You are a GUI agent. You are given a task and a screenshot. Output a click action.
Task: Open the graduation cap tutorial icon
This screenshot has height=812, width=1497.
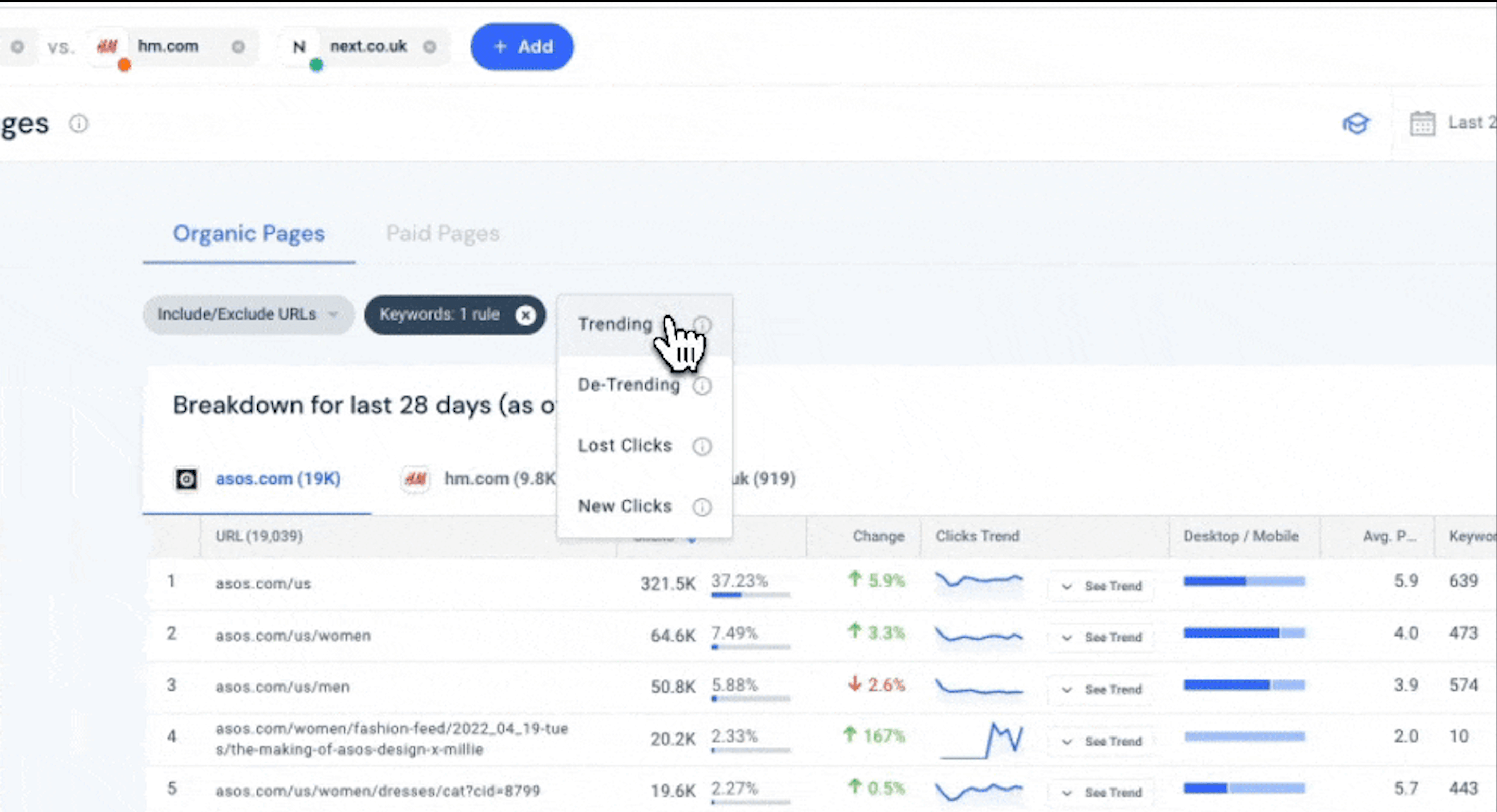[x=1356, y=123]
